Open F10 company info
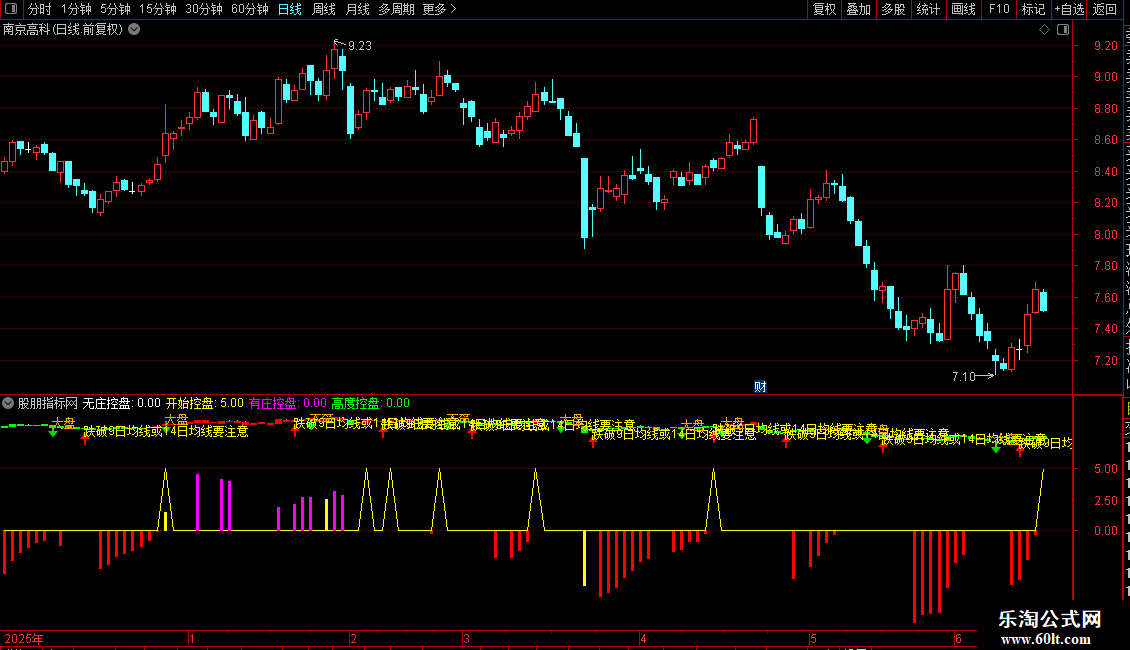 tap(999, 9)
